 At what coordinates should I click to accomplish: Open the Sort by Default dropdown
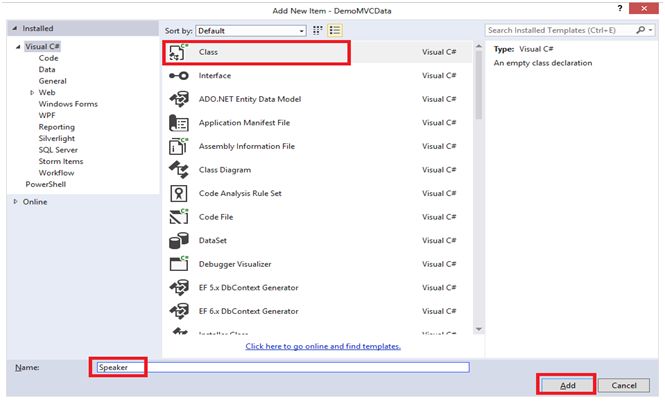[251, 31]
